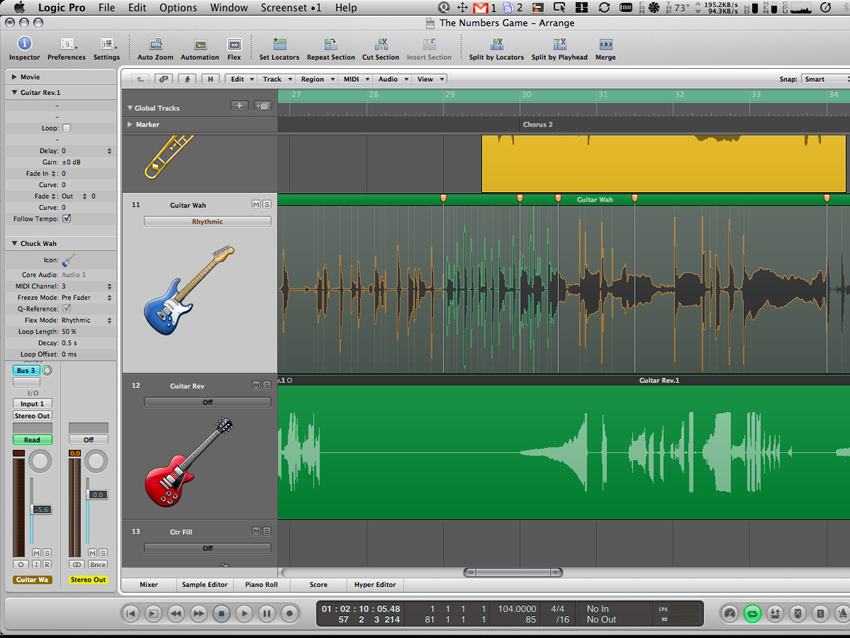Image resolution: width=850 pixels, height=638 pixels.
Task: Pause playback with pause button
Action: [267, 614]
